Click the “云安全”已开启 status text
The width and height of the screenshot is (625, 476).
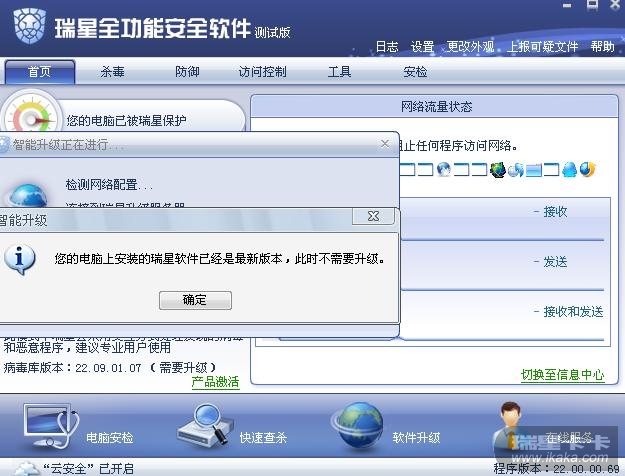88,468
